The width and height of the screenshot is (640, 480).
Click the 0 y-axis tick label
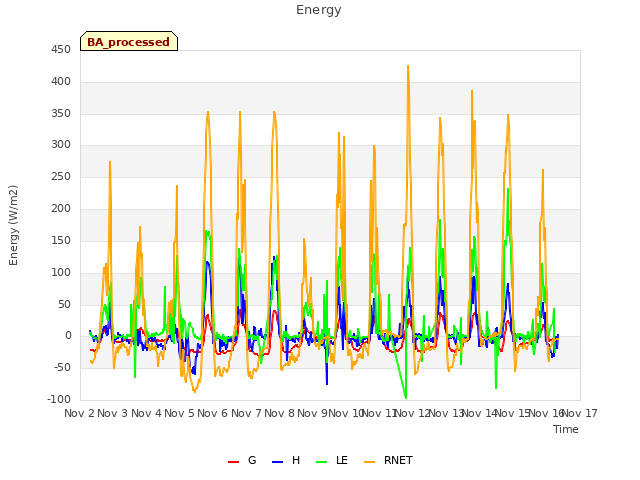pyautogui.click(x=68, y=336)
